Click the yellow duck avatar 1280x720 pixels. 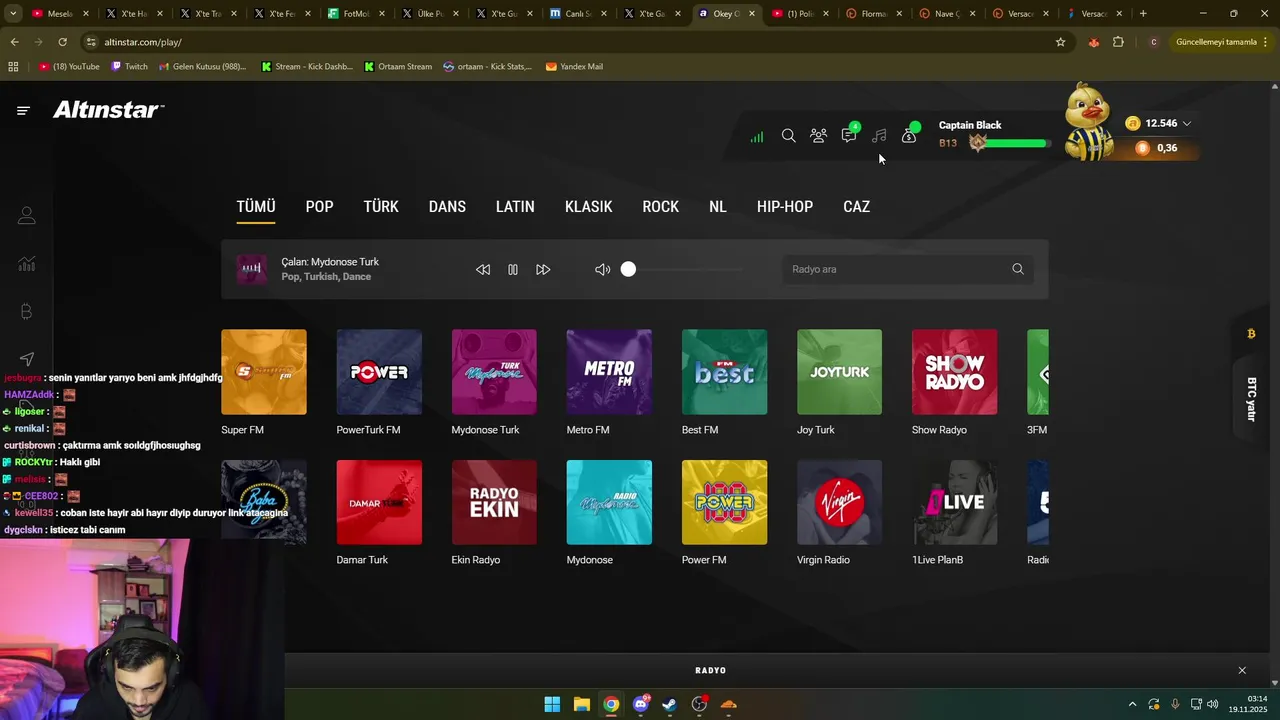point(1087,122)
